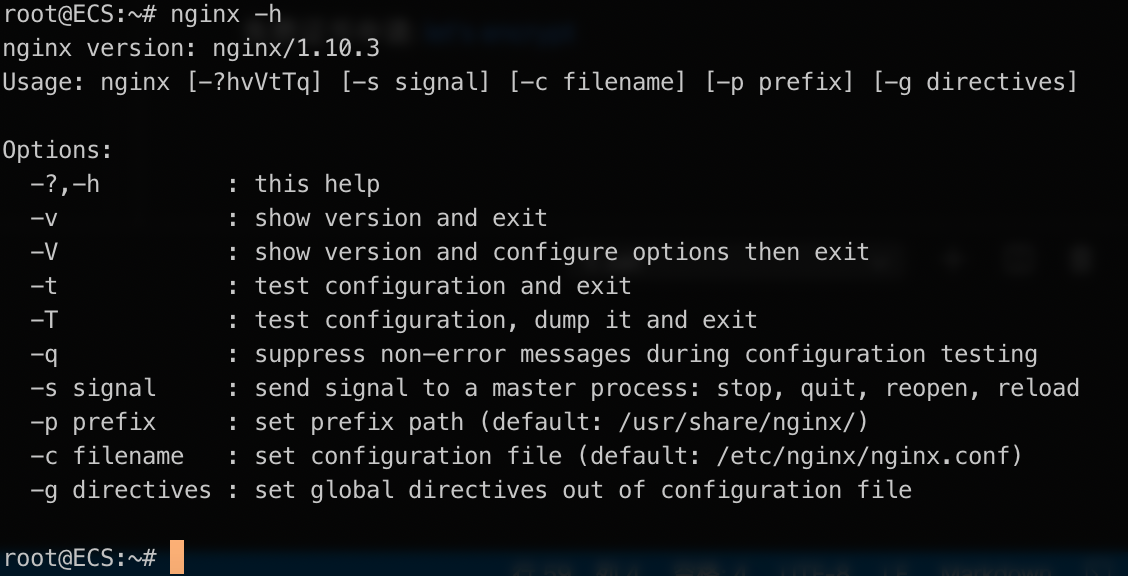Click the /usr/share/nginx/ prefix path
1128x576 pixels.
[x=737, y=422]
